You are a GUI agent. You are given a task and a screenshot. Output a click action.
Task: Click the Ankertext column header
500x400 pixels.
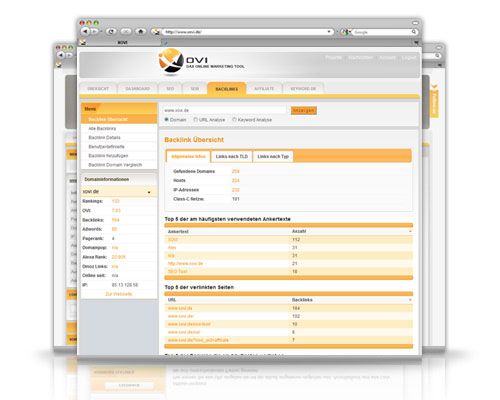(x=178, y=231)
